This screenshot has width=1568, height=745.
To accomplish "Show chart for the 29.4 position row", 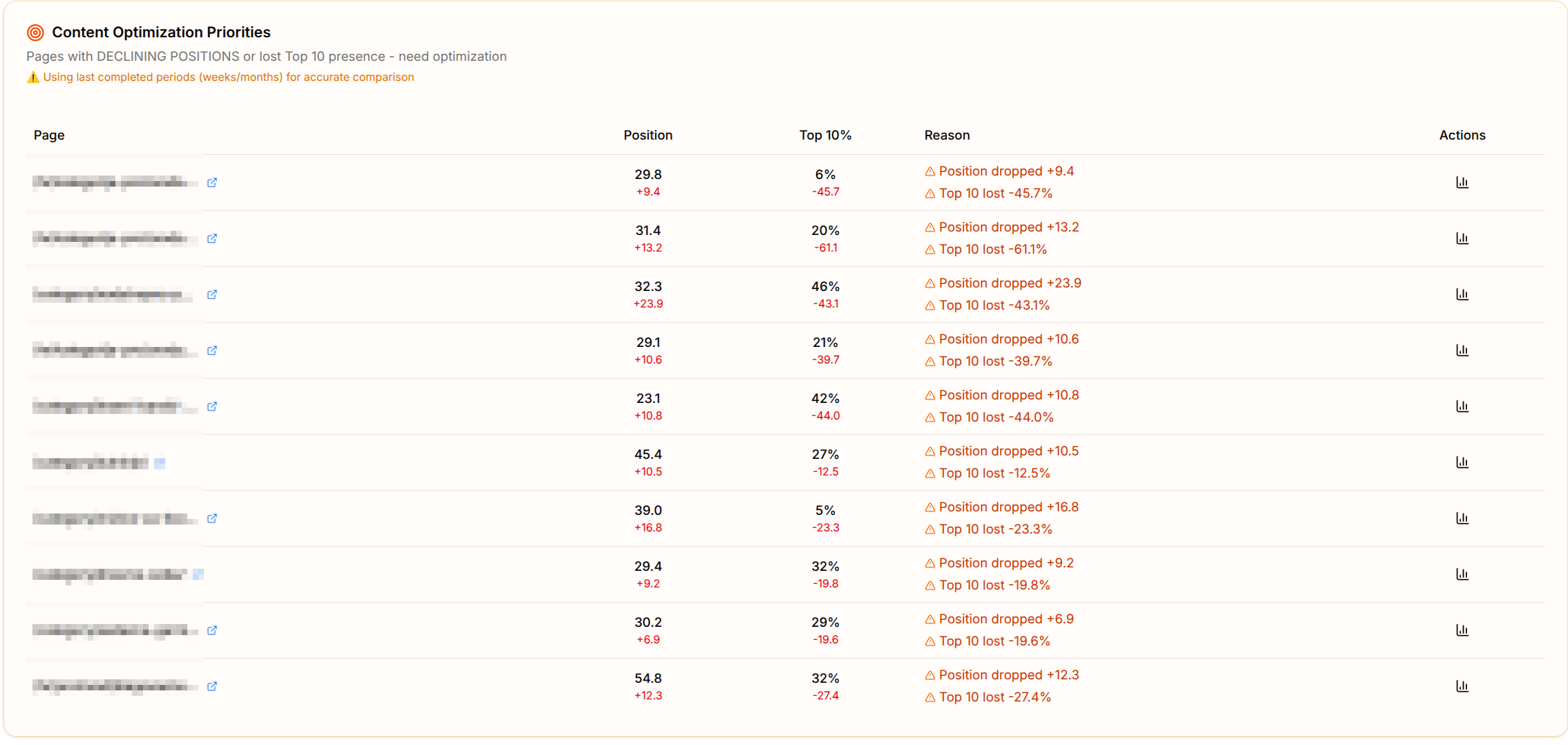I will (1462, 574).
